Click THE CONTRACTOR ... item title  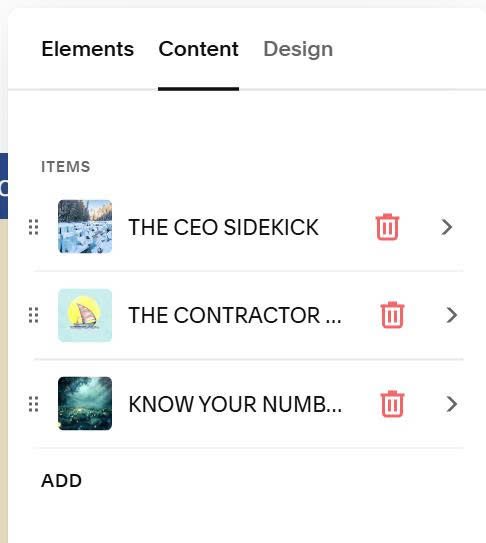[235, 315]
